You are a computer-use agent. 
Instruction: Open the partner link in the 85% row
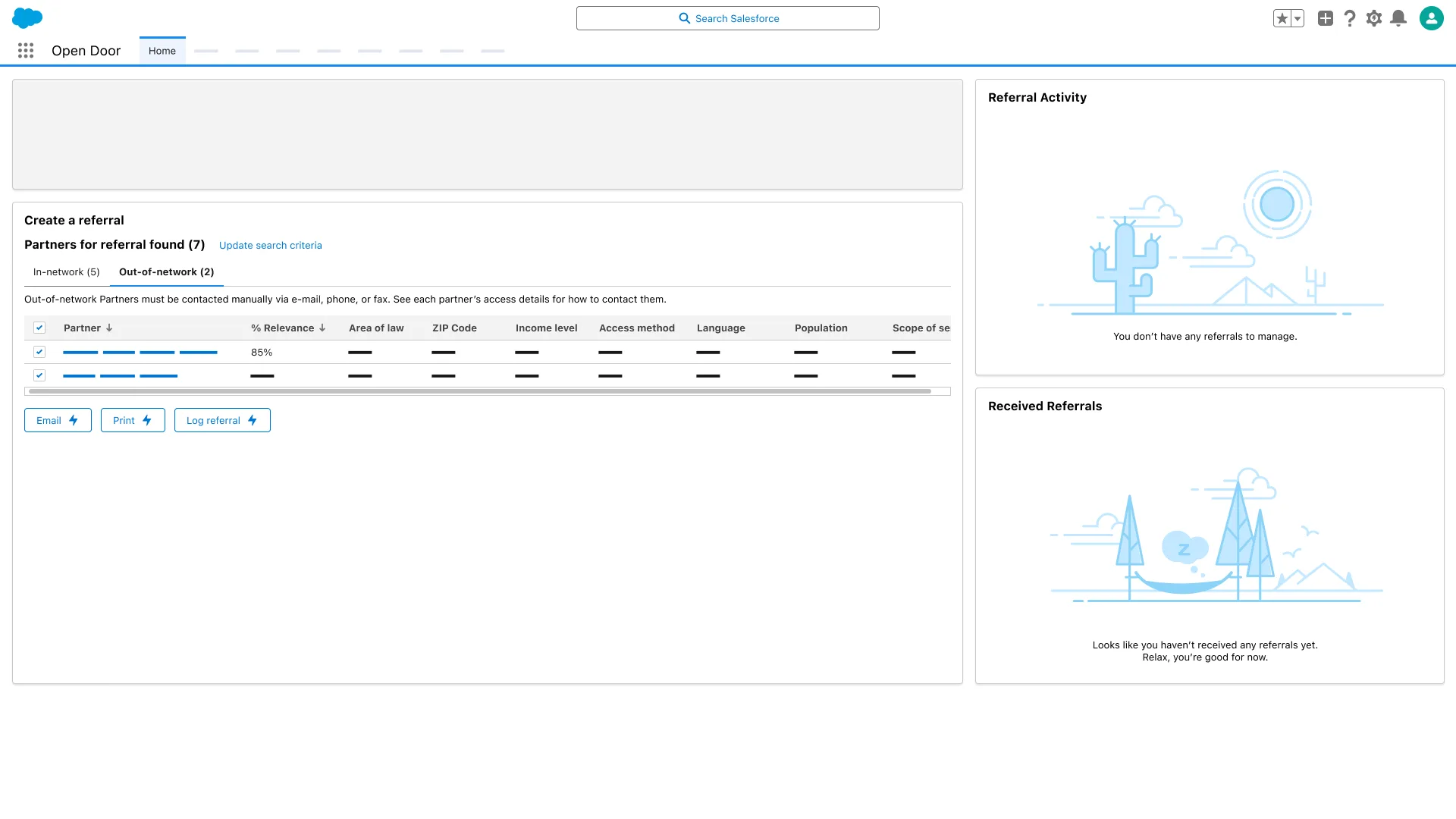point(140,352)
